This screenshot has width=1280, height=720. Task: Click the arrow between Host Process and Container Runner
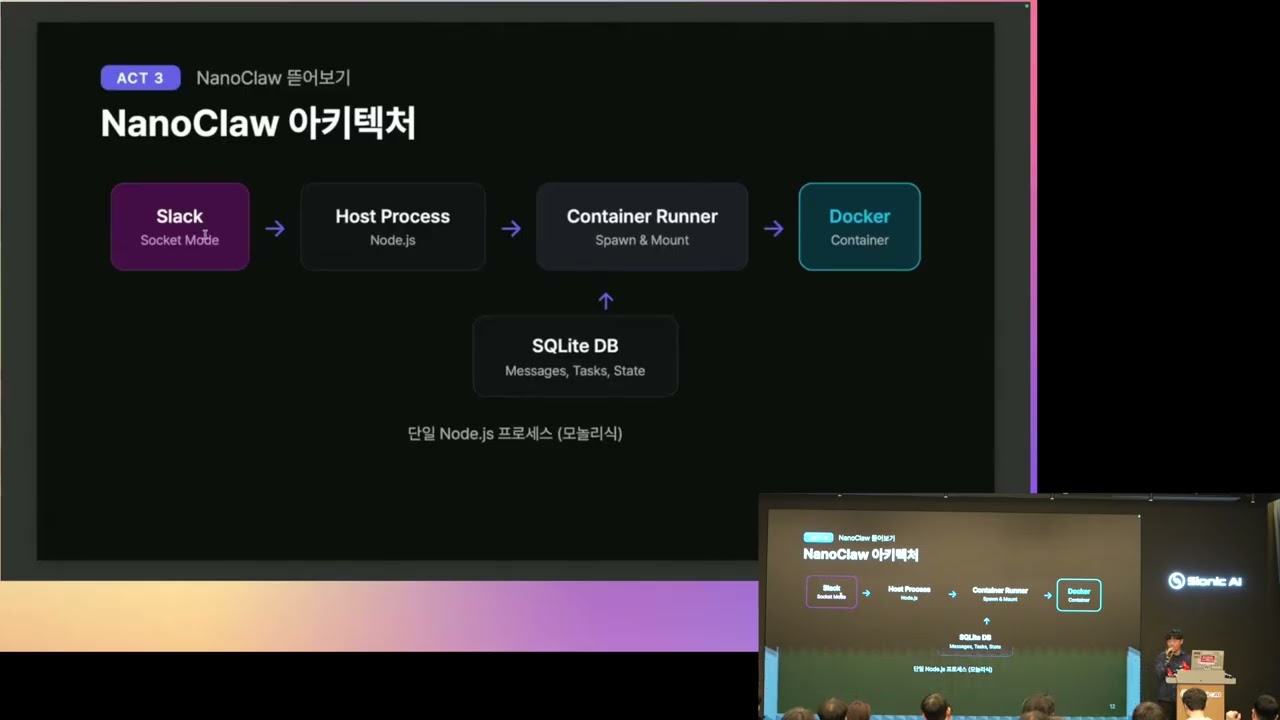click(511, 229)
